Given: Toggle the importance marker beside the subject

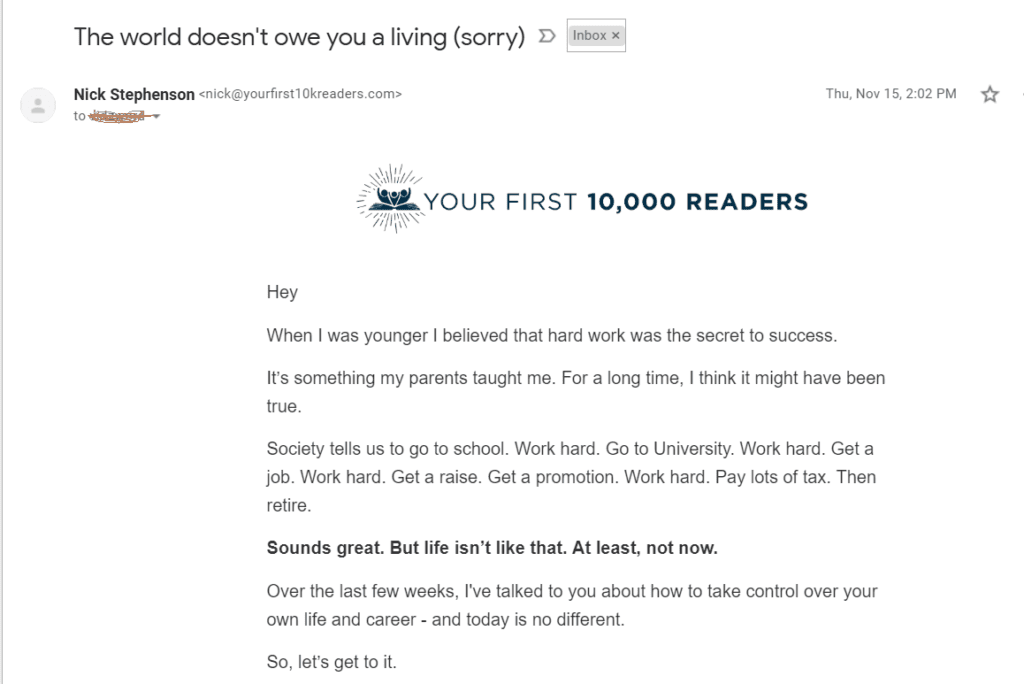Looking at the screenshot, I should [x=547, y=36].
